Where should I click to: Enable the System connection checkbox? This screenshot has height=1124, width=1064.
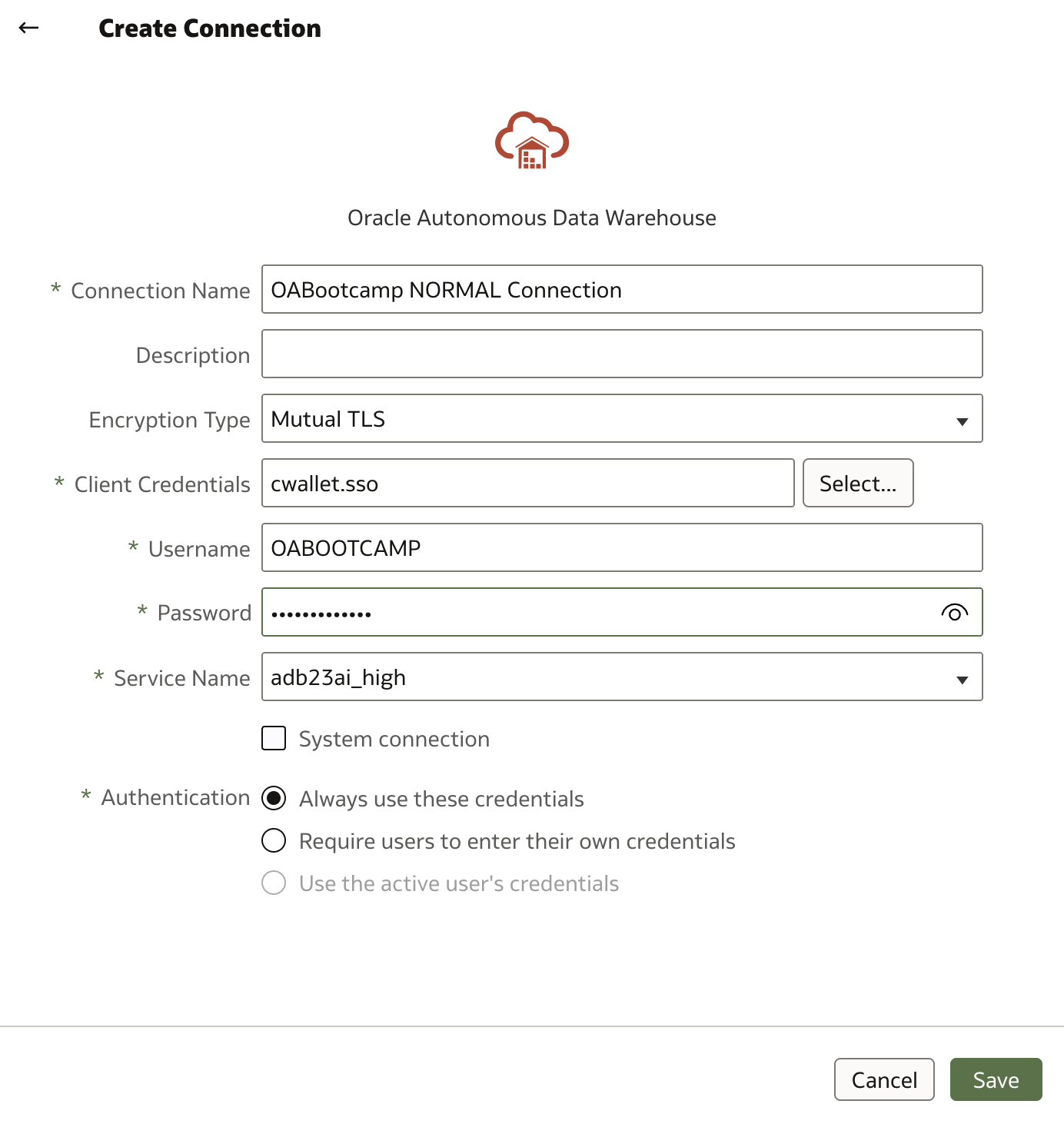coord(274,738)
